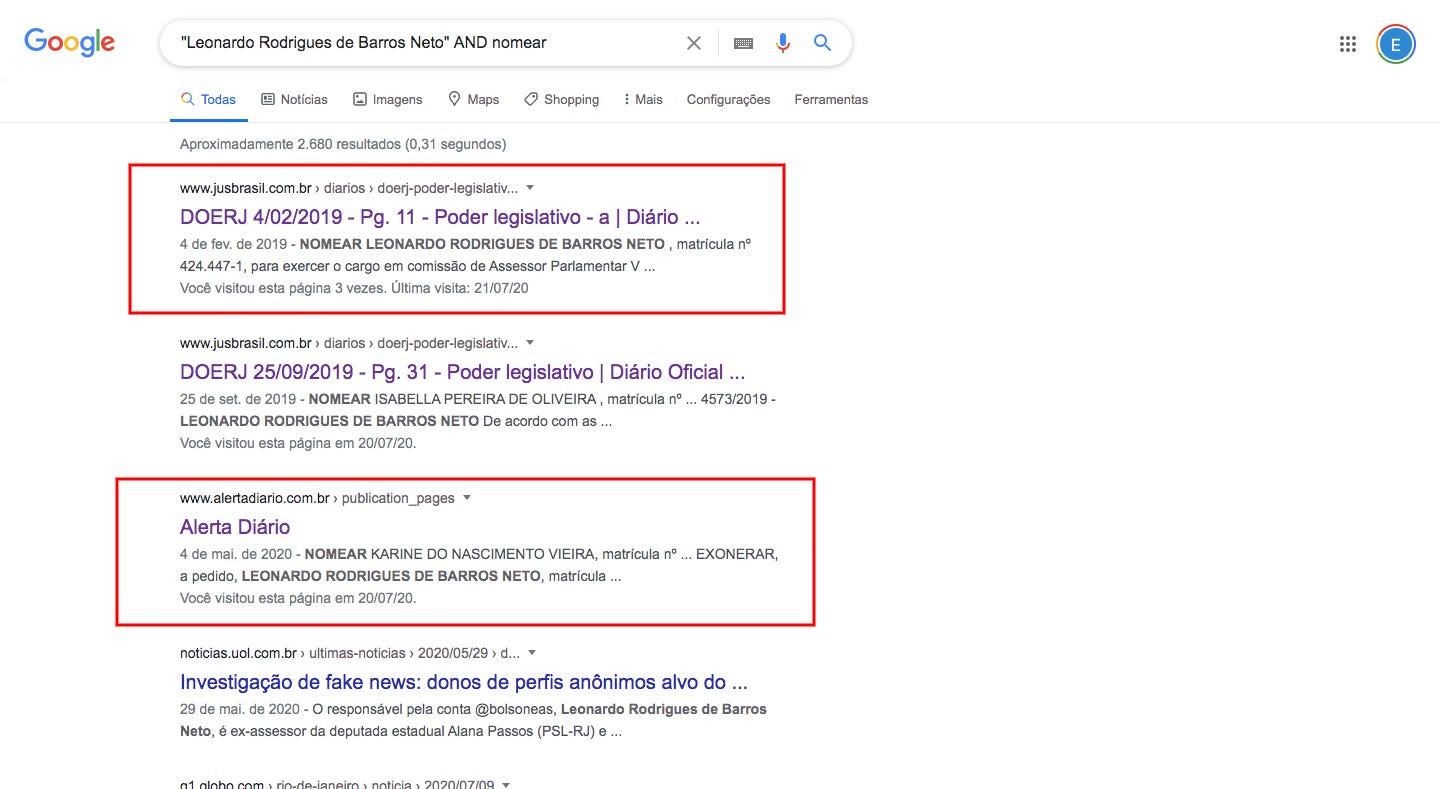Click snippet date 29 de mai. de 2020

pyautogui.click(x=240, y=709)
